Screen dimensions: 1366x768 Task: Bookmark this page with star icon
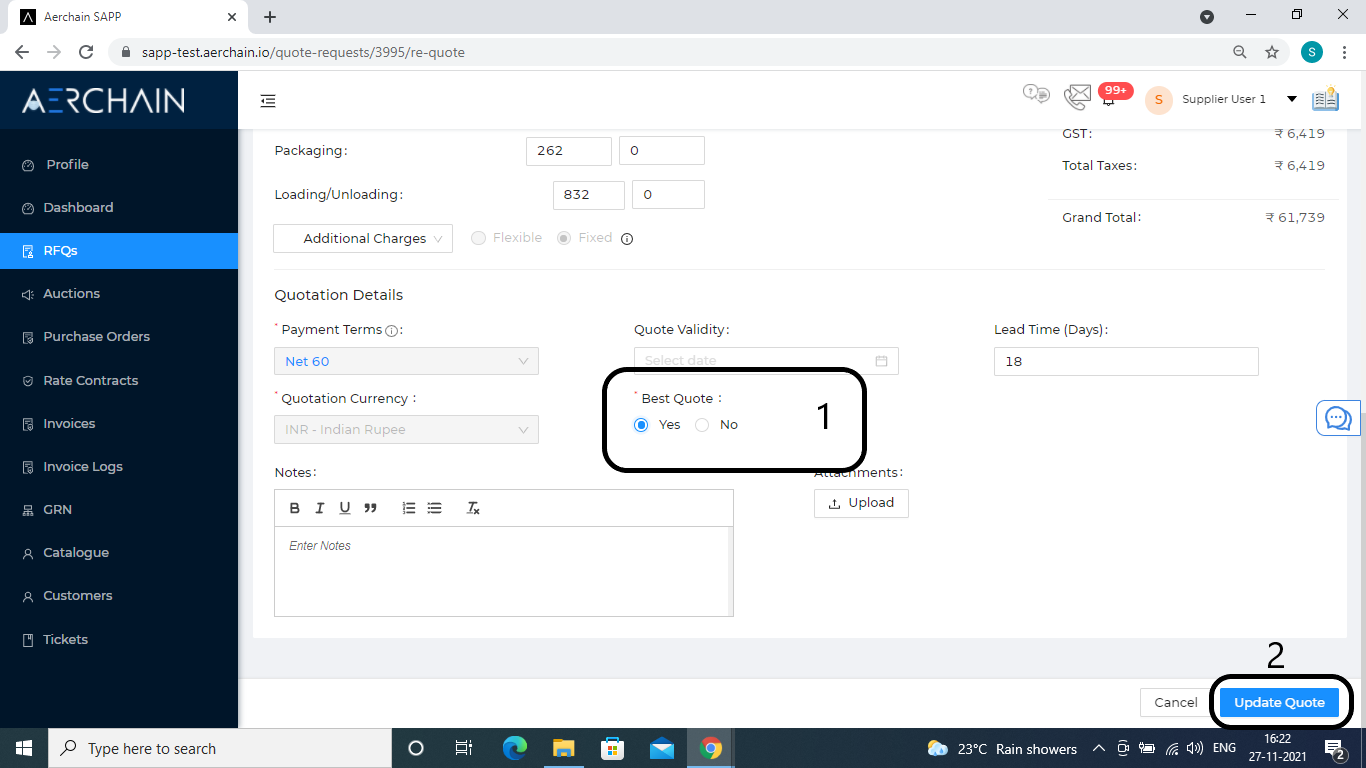click(1272, 52)
